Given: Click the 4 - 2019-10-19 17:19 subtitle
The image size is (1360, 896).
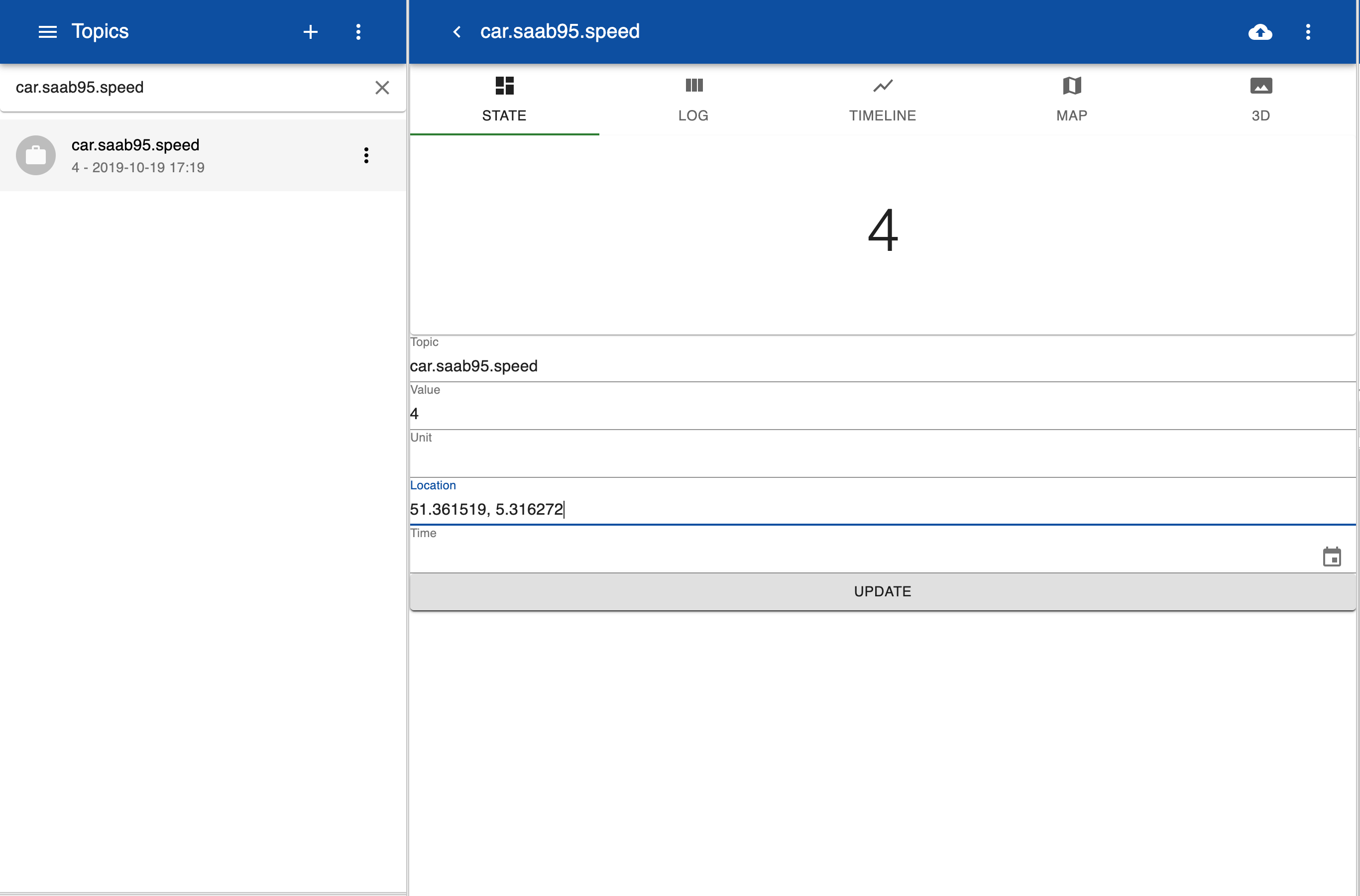Looking at the screenshot, I should tap(138, 168).
